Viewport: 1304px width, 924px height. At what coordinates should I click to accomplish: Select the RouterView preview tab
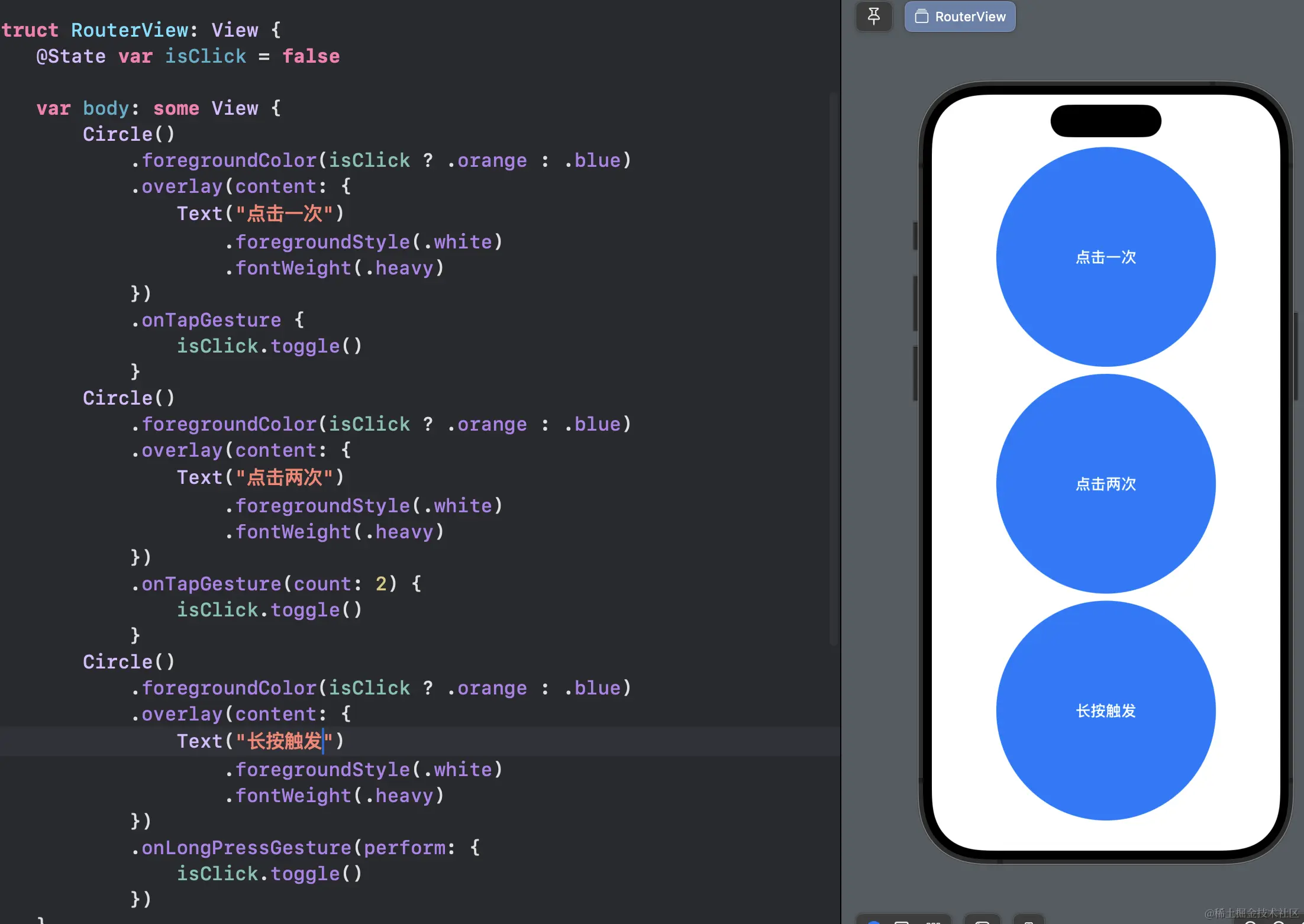tap(960, 17)
